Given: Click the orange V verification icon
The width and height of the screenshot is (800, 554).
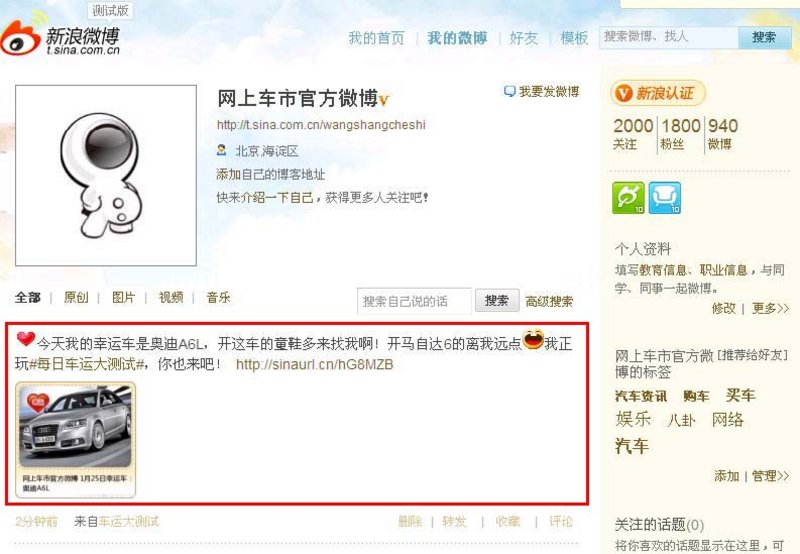Looking at the screenshot, I should pyautogui.click(x=622, y=93).
